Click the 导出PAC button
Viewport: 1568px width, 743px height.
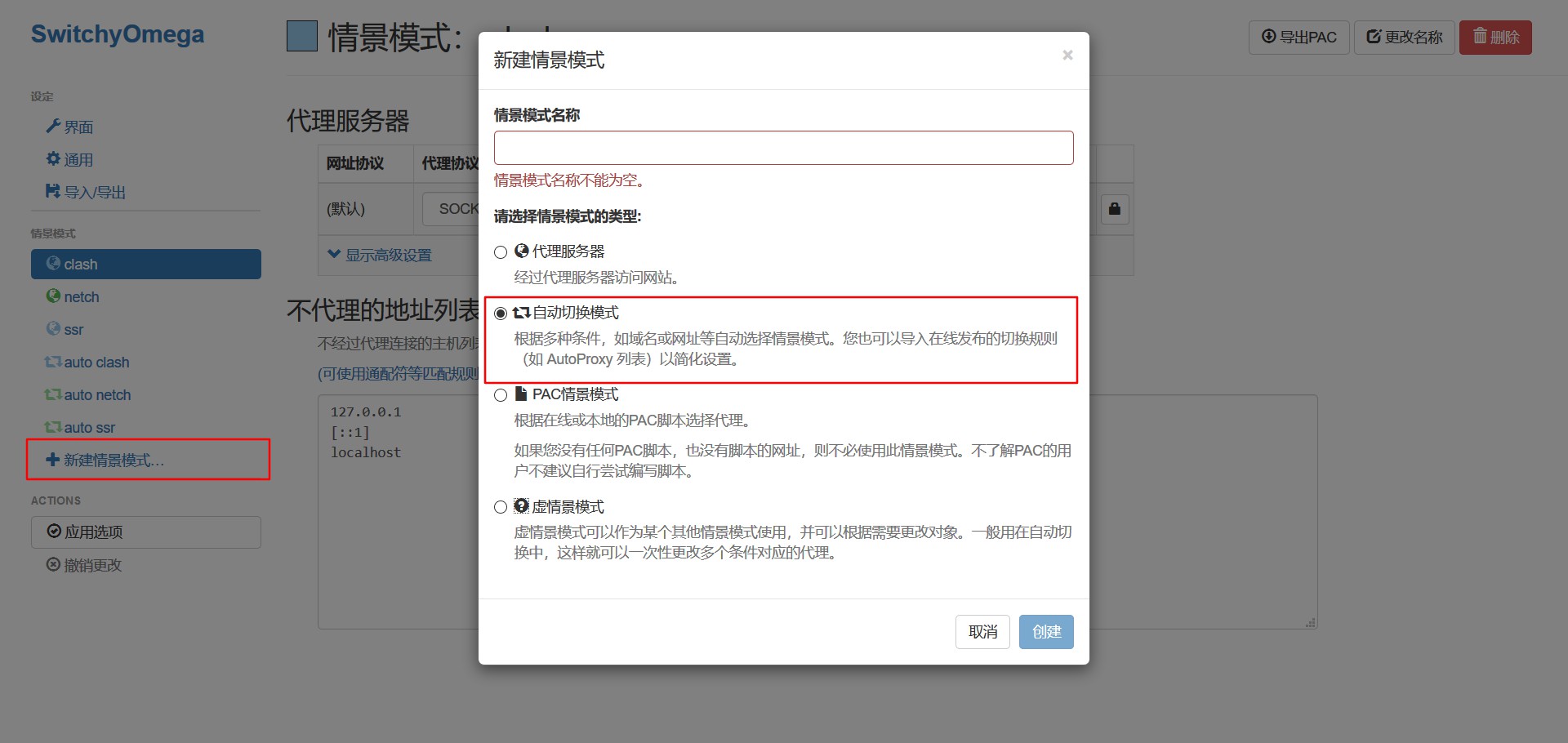coord(1298,38)
